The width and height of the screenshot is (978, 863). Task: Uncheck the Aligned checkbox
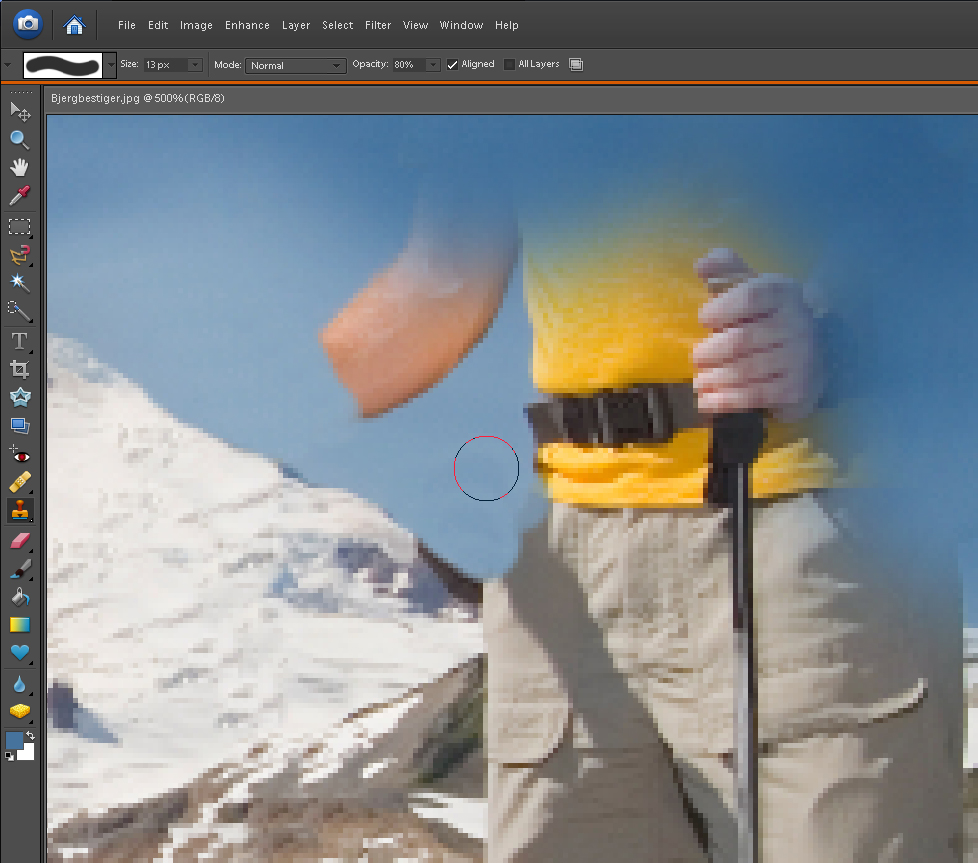pyautogui.click(x=453, y=65)
